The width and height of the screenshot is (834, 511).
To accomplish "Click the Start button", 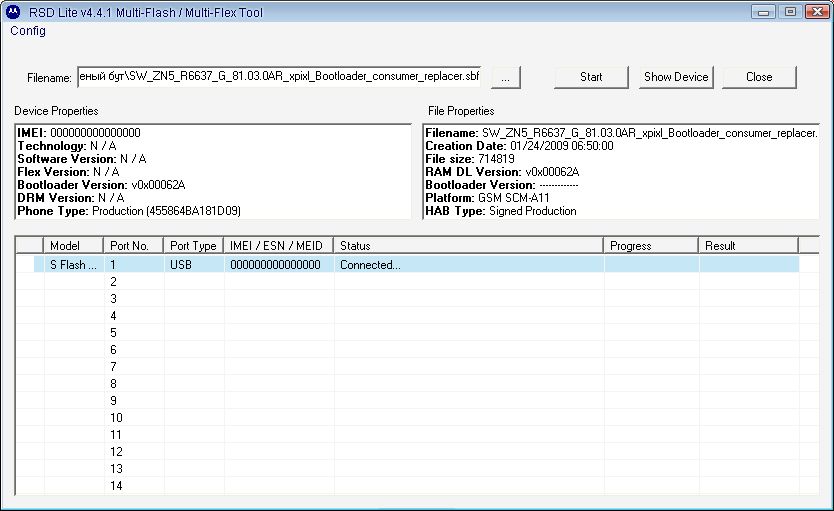I will [591, 77].
